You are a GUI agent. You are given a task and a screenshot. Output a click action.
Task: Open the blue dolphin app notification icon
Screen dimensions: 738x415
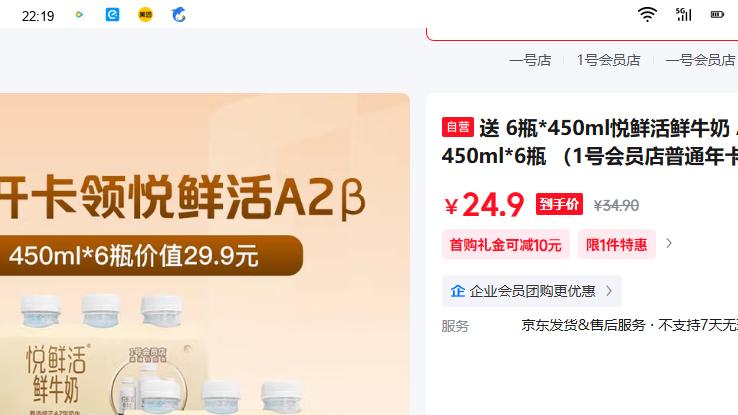[x=178, y=15]
